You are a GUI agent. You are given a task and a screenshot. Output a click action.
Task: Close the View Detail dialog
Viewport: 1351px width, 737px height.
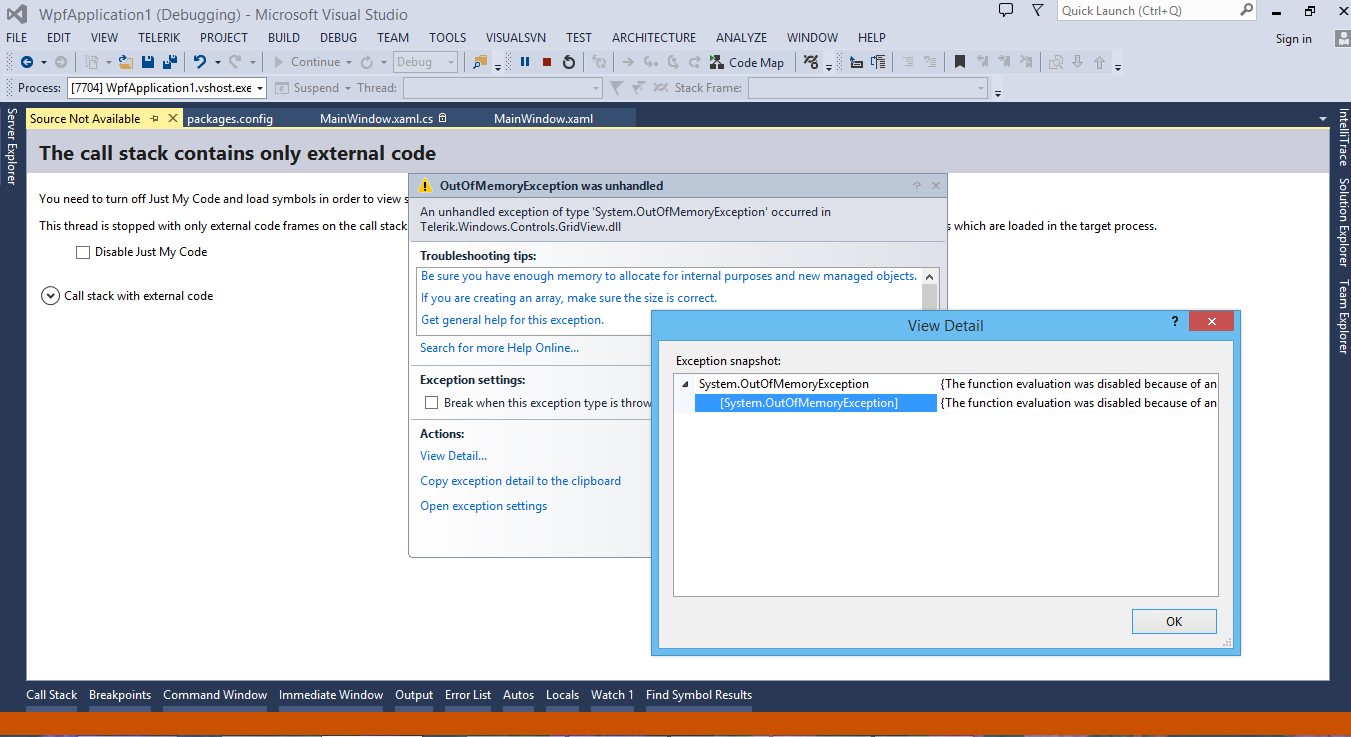1211,322
